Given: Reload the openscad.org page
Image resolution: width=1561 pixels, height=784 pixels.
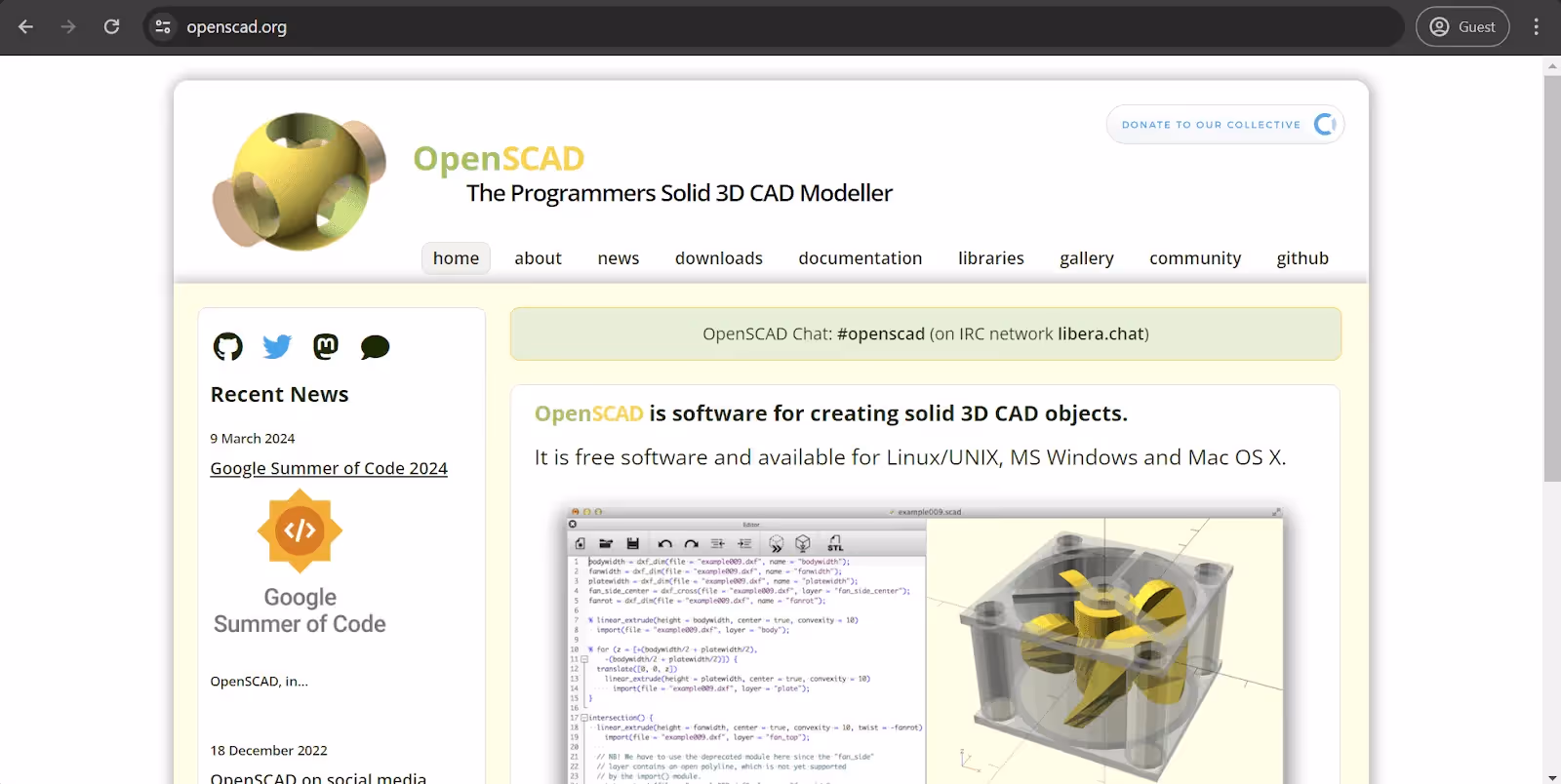Looking at the screenshot, I should click(x=112, y=27).
